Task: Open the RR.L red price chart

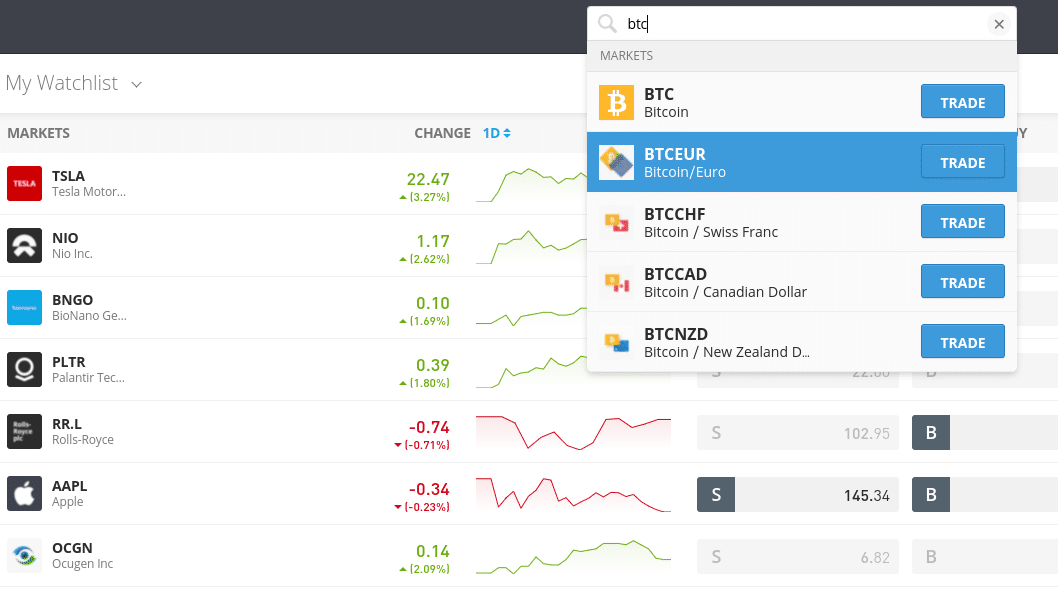Action: click(574, 433)
